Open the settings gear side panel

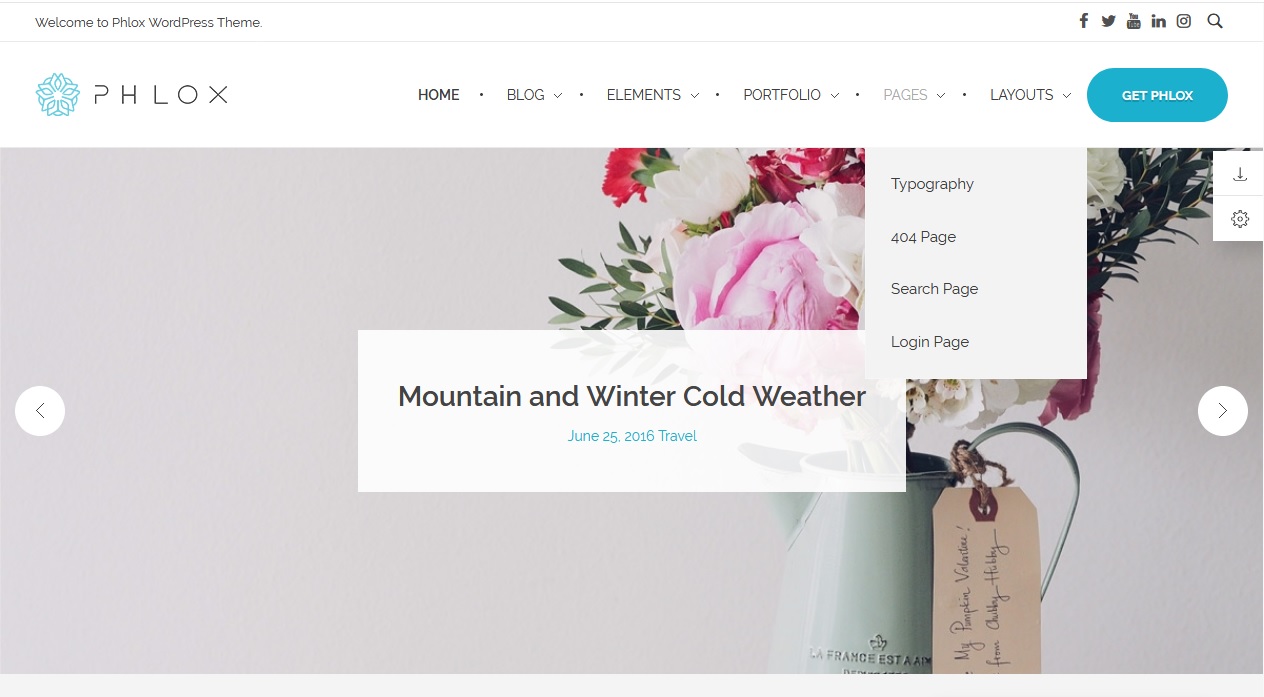[1240, 219]
